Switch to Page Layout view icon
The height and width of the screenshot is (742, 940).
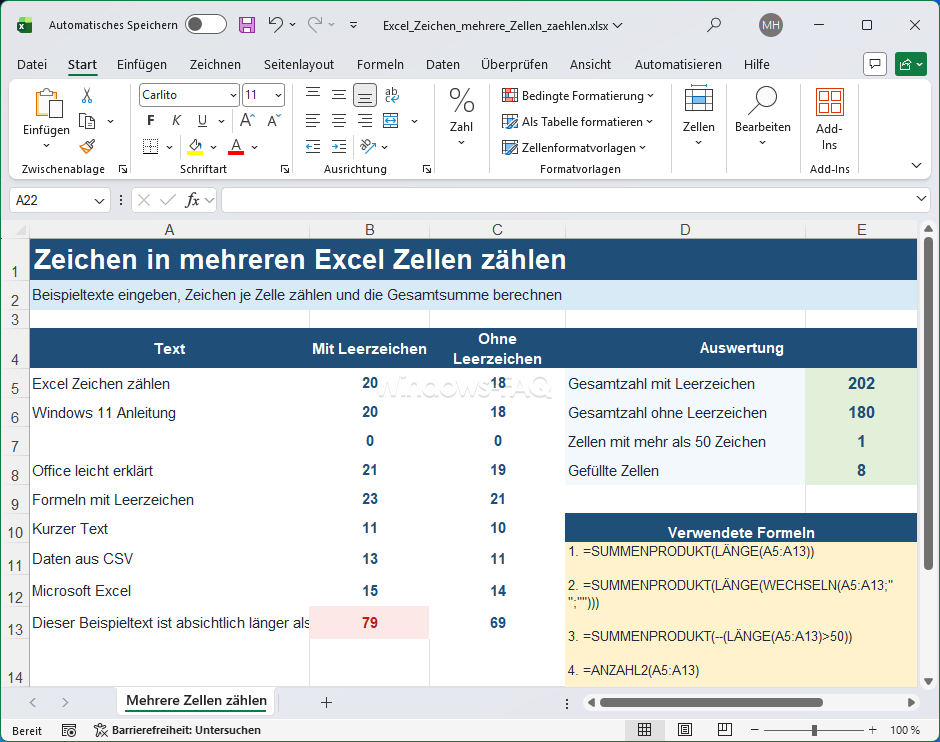pyautogui.click(x=685, y=729)
